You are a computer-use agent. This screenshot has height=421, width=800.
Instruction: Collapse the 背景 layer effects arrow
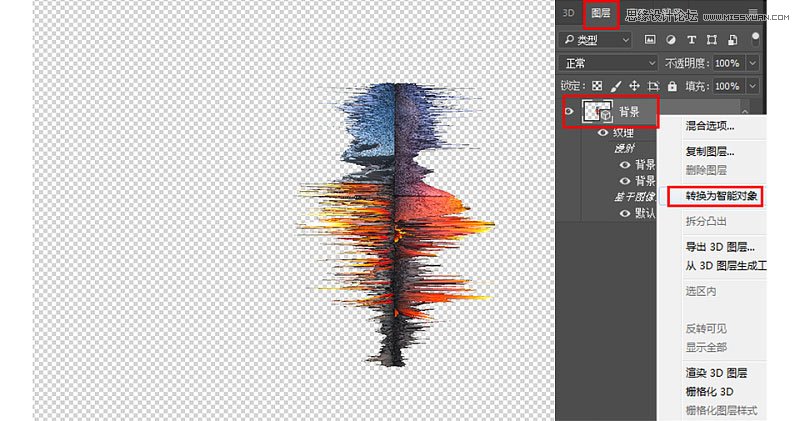coord(745,111)
